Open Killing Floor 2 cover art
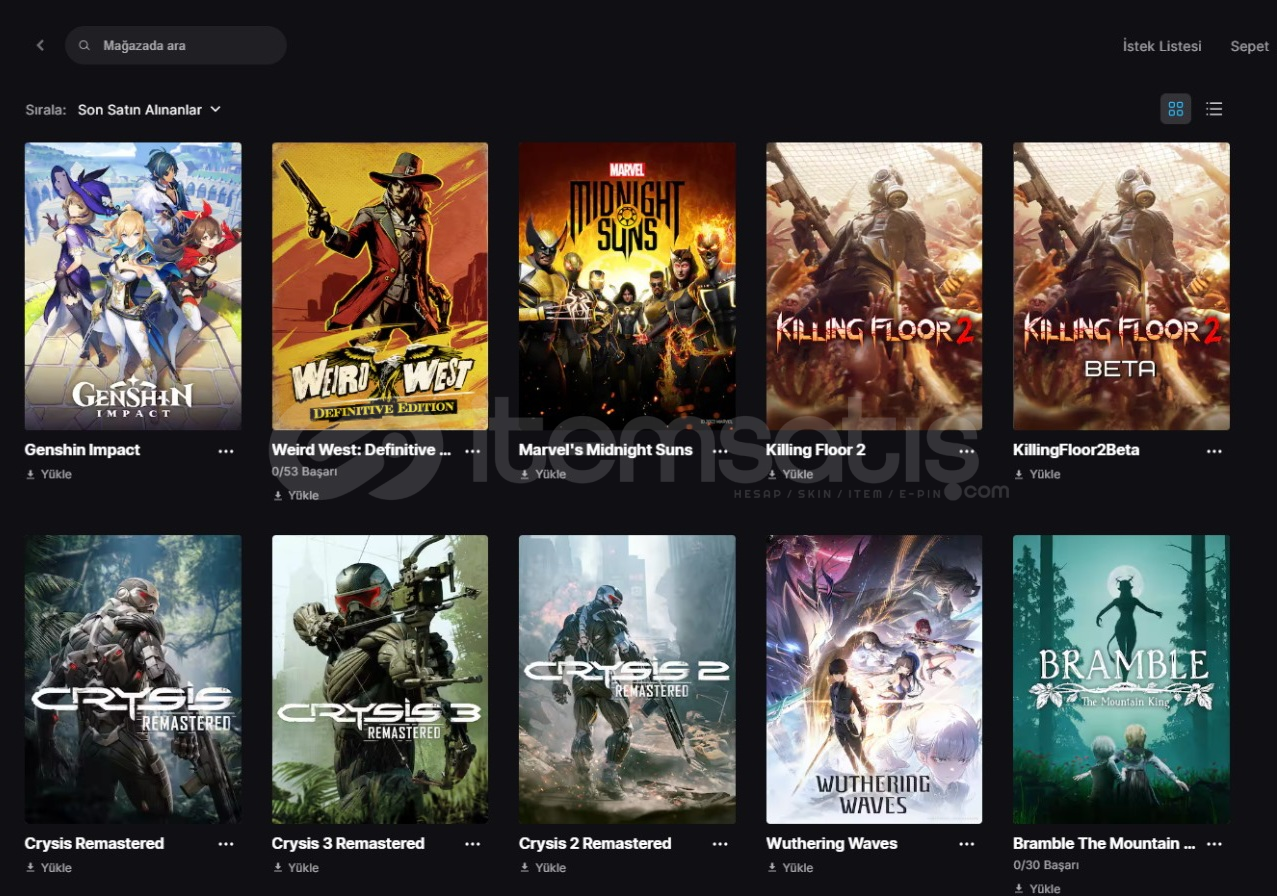 (x=874, y=286)
